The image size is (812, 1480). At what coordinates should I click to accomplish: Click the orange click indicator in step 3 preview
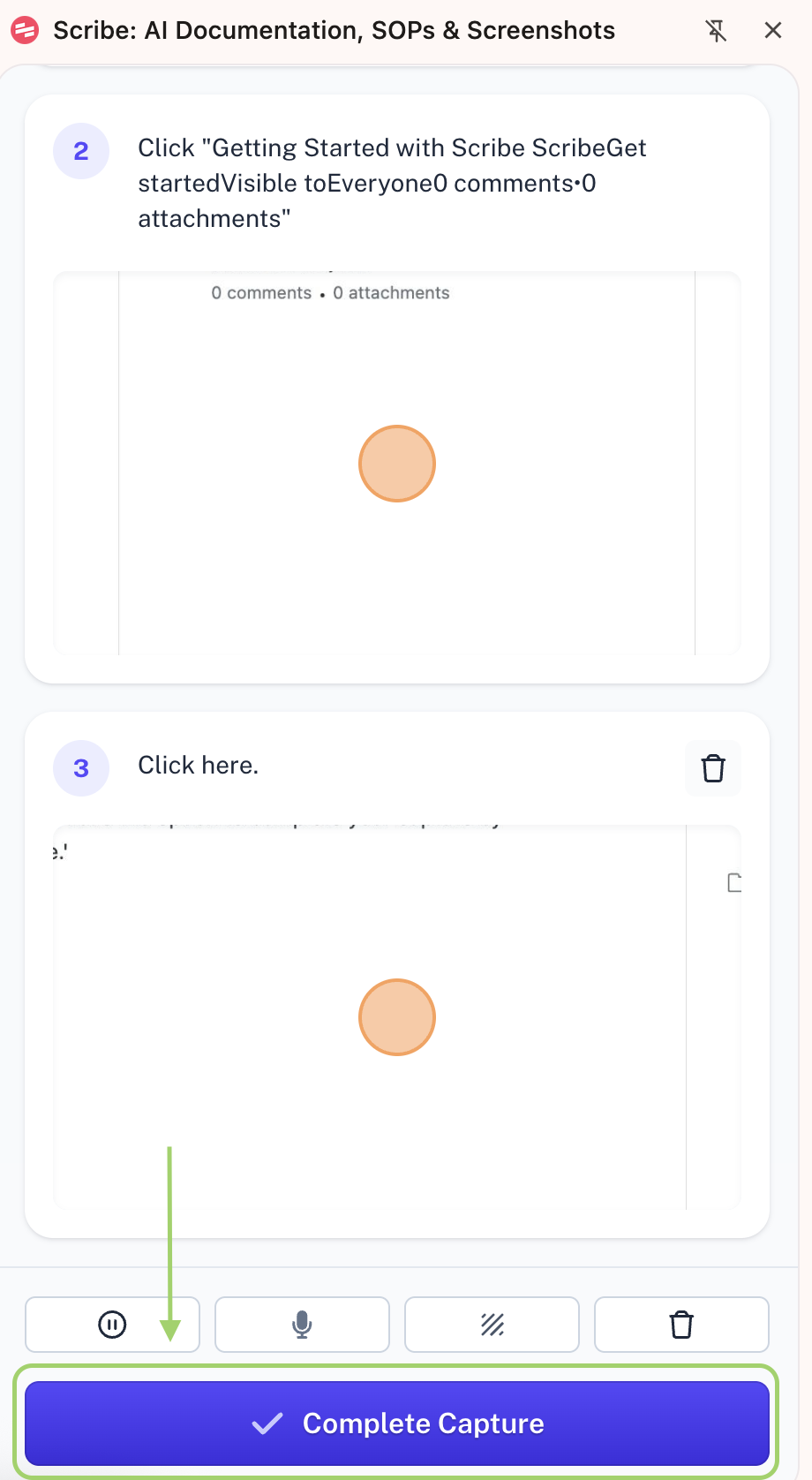coord(397,1017)
